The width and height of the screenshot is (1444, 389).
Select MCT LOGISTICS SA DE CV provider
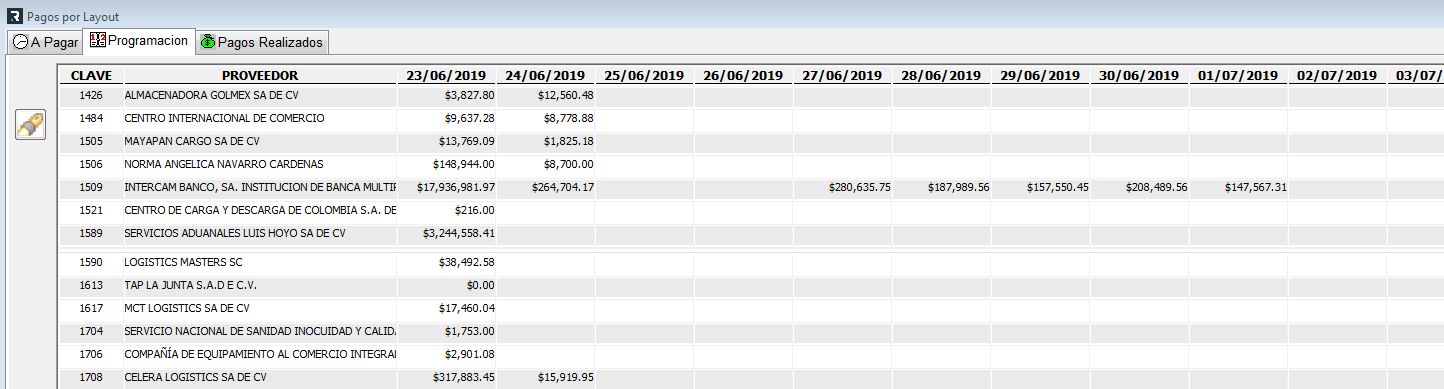click(259, 308)
